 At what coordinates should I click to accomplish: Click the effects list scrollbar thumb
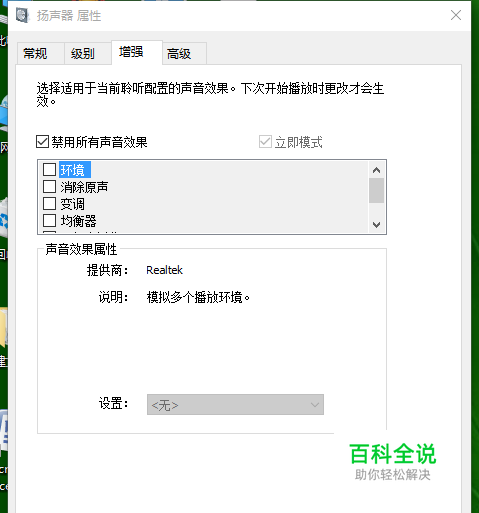pos(377,190)
